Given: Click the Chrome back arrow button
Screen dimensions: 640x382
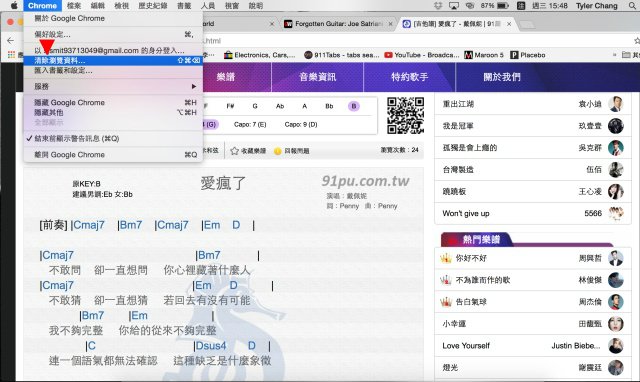Looking at the screenshot, I should 11,40.
